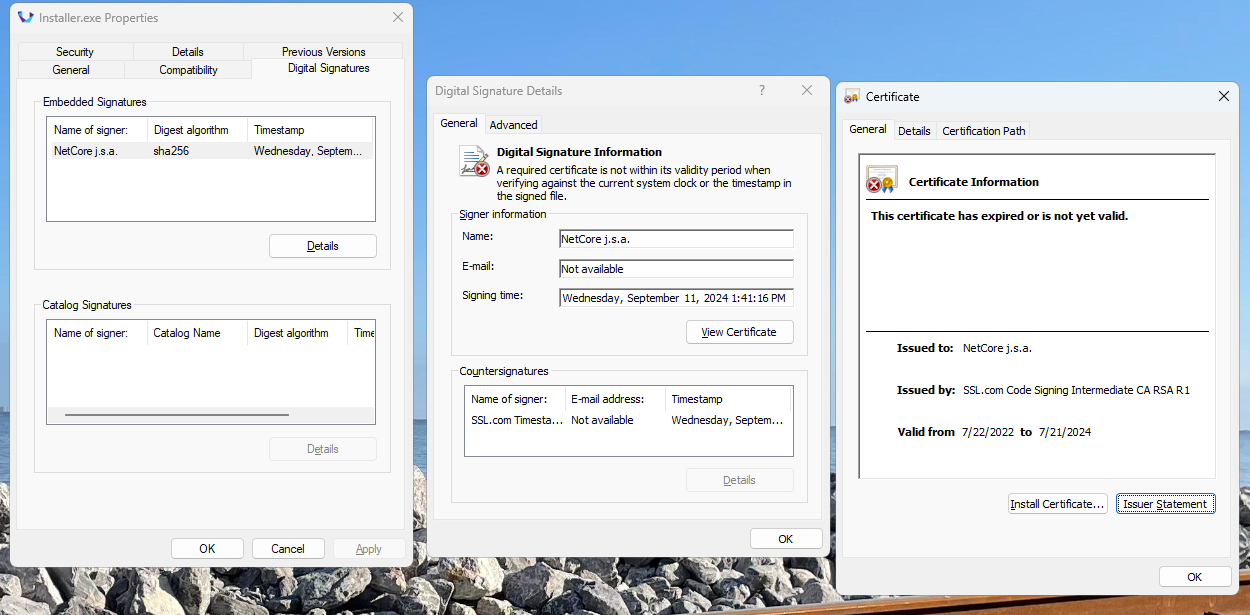Click the Name of signer header in Catalog Signatures

click(x=97, y=333)
